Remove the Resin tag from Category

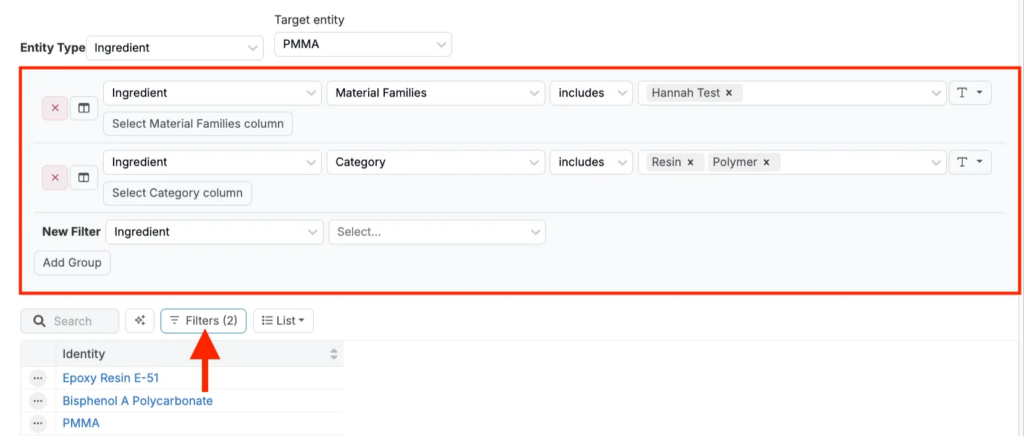tap(690, 162)
